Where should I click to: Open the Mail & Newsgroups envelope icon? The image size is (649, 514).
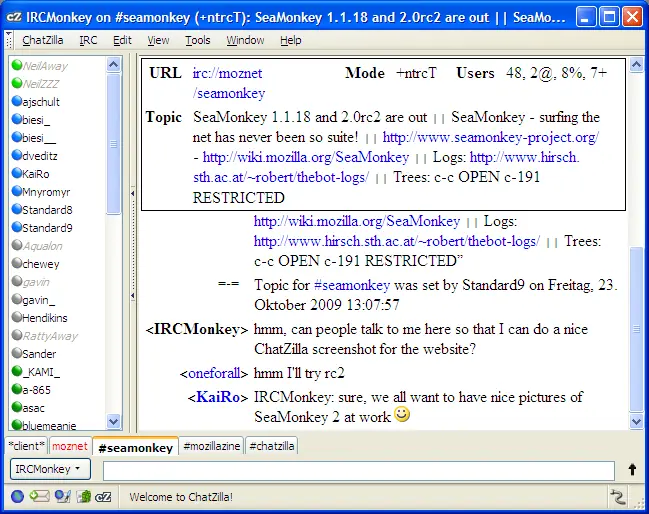(40, 496)
